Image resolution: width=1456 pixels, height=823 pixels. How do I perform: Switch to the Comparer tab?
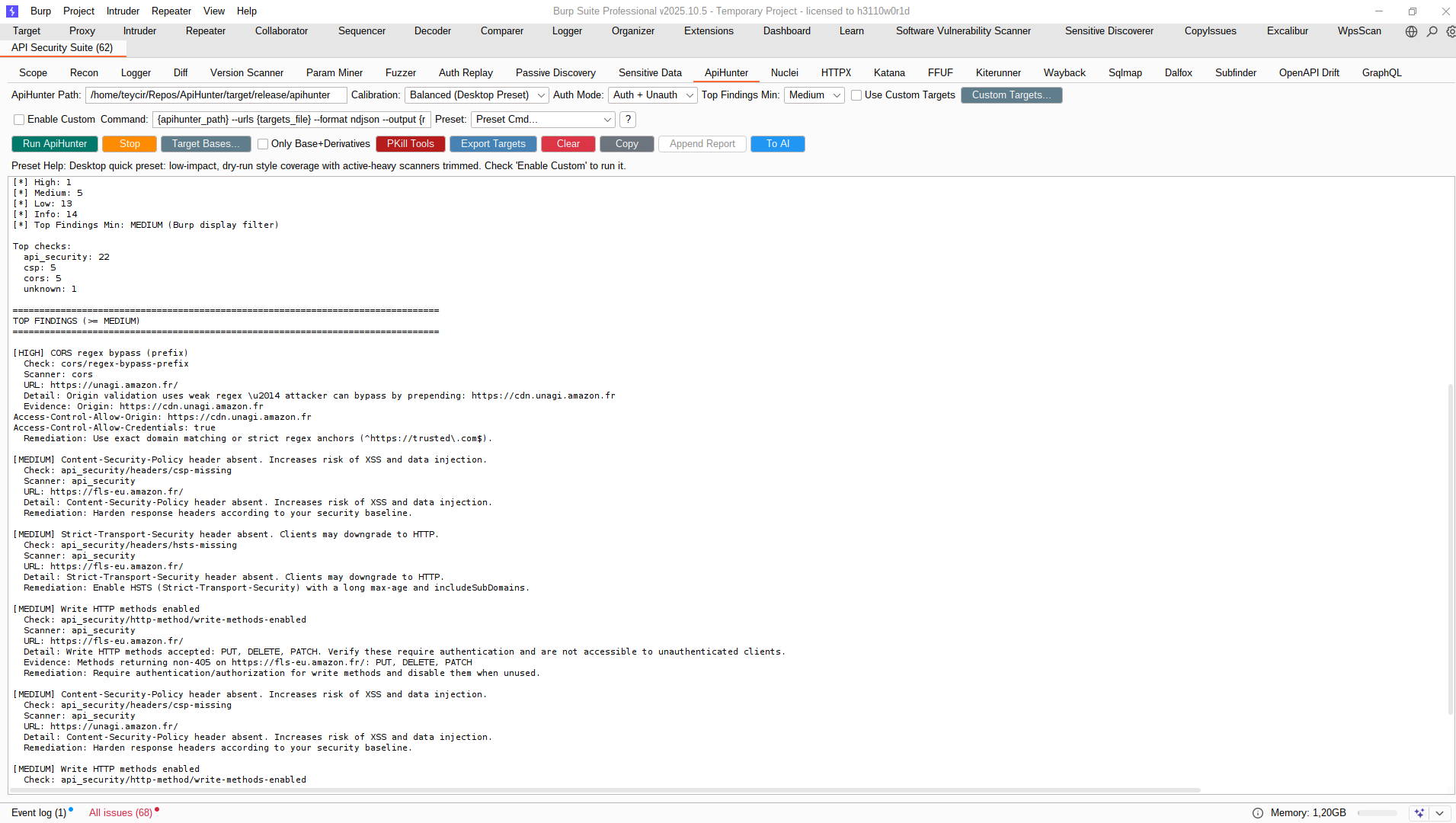tap(502, 31)
